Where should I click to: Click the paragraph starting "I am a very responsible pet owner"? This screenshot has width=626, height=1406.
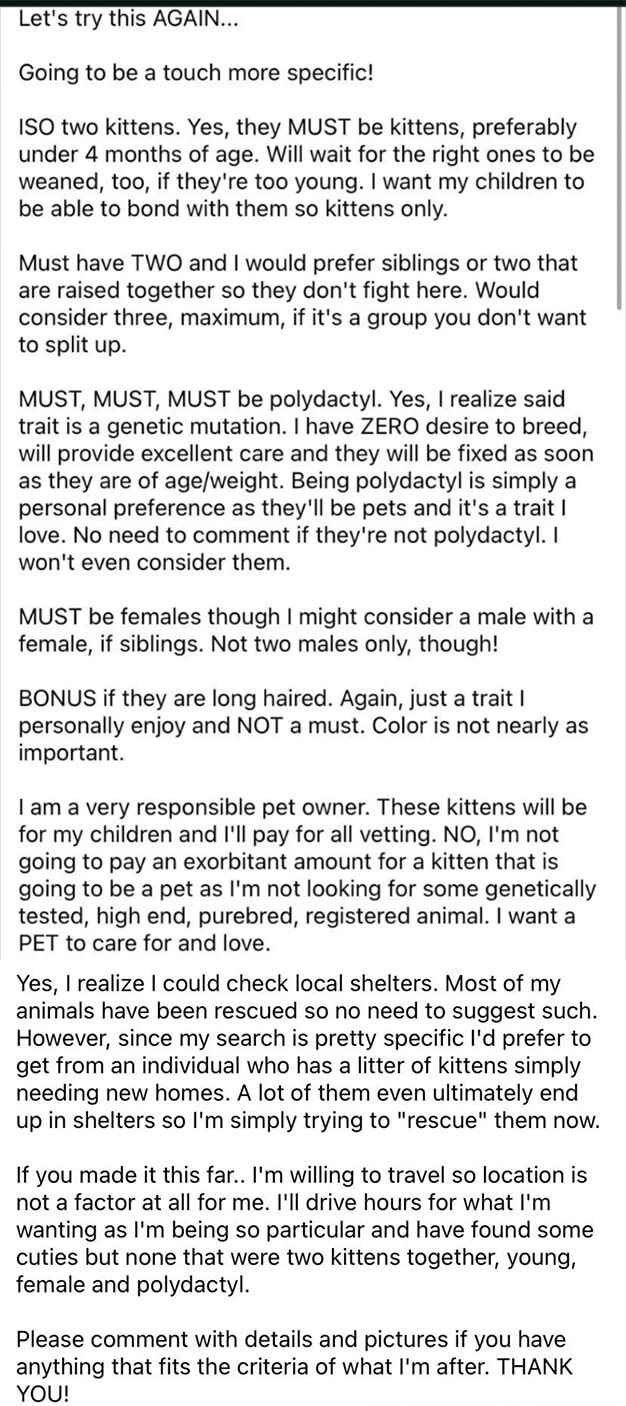pyautogui.click(x=307, y=873)
